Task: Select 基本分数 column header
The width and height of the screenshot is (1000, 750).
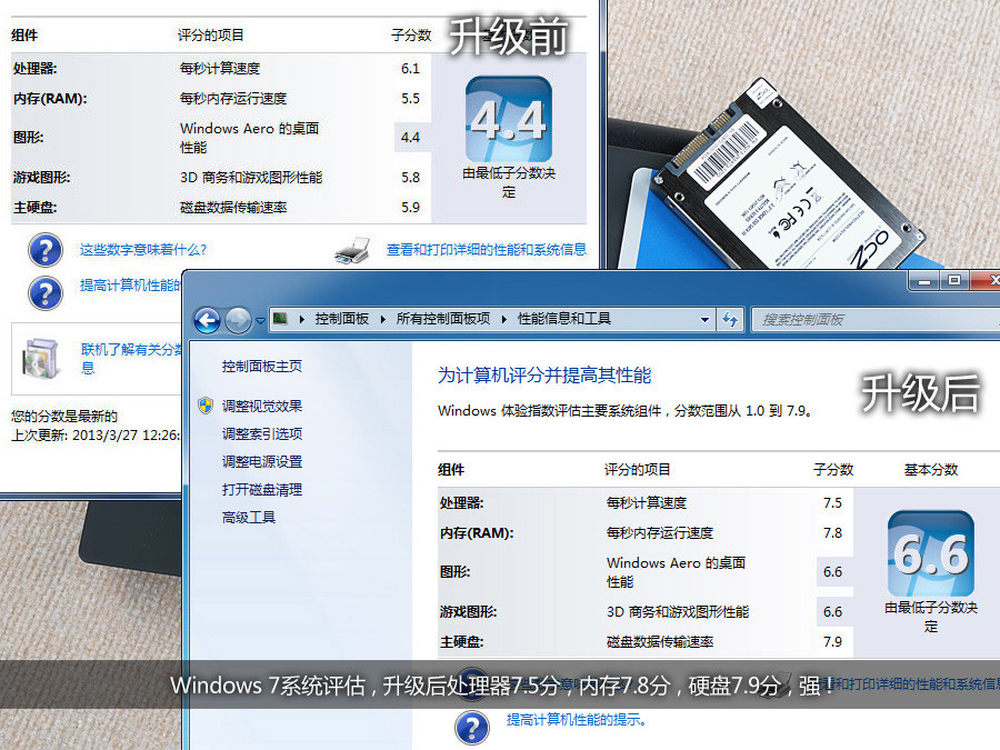Action: (930, 470)
